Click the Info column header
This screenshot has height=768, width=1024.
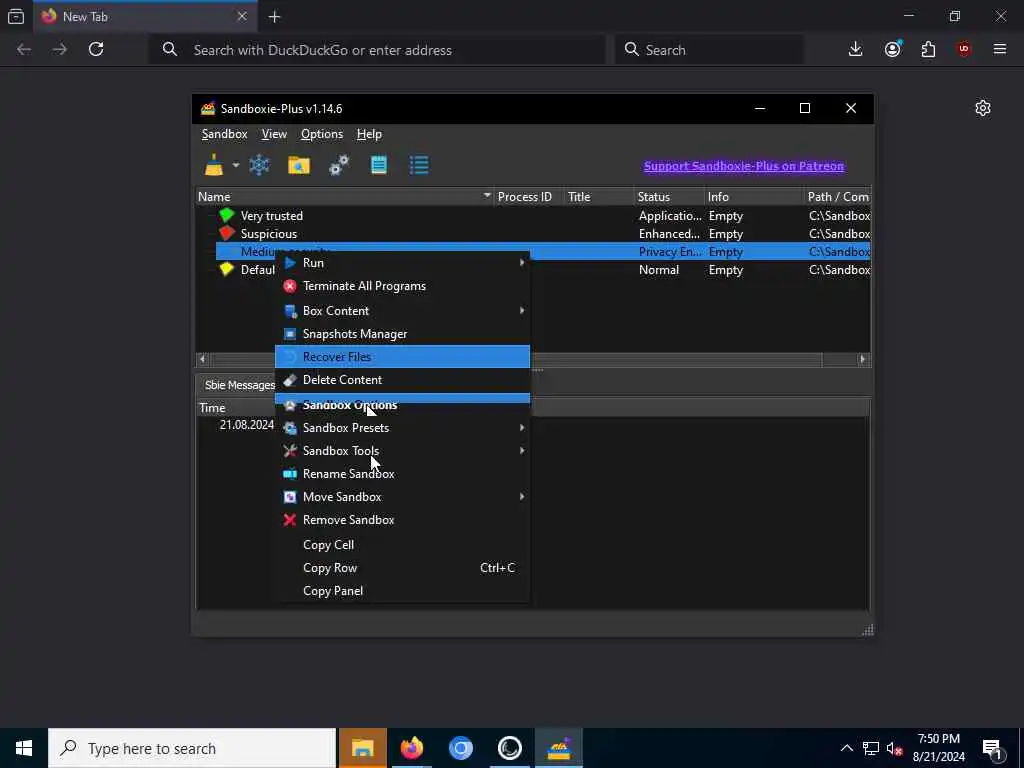(x=754, y=197)
